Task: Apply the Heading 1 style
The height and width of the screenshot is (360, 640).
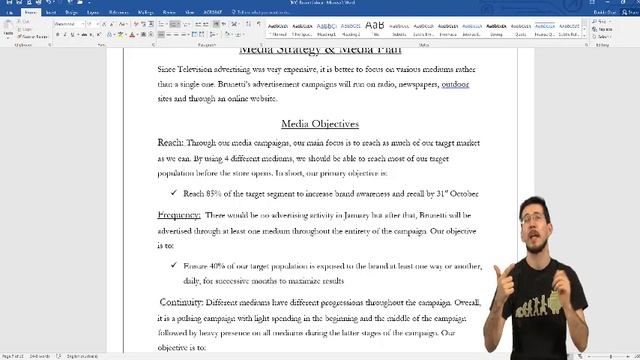Action: point(327,30)
